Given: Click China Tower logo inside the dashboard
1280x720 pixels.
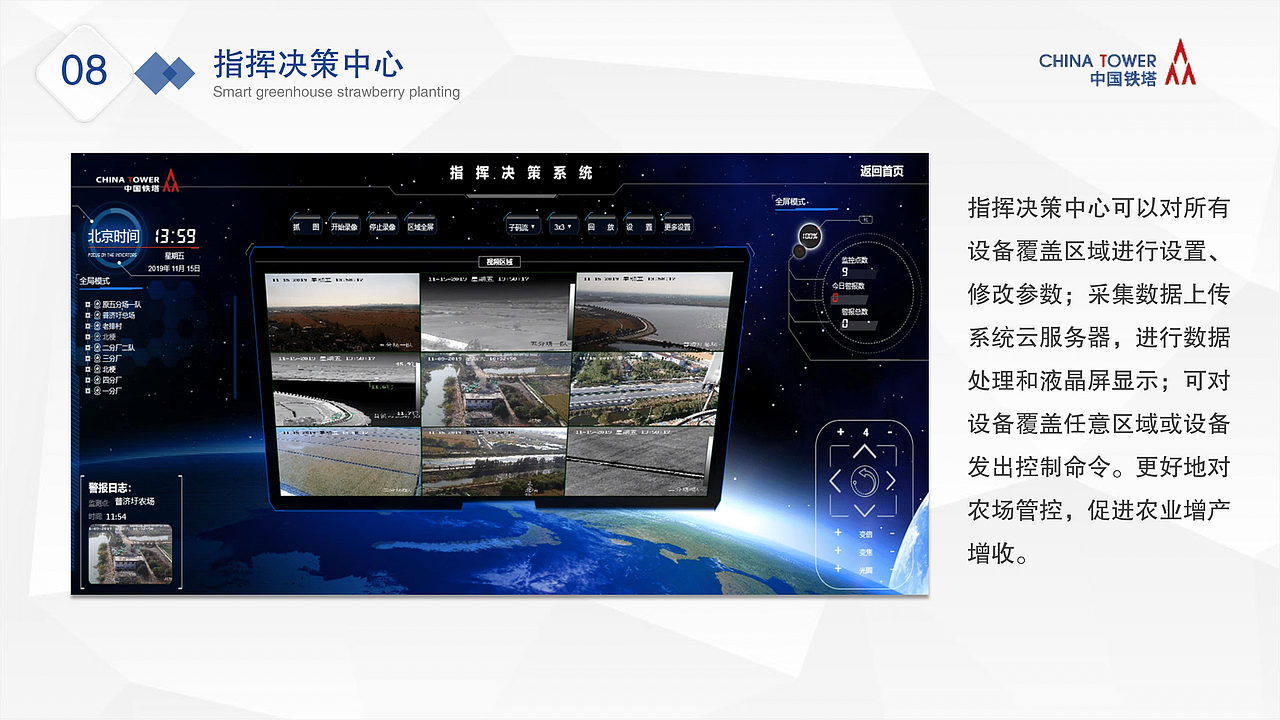Looking at the screenshot, I should [x=138, y=180].
